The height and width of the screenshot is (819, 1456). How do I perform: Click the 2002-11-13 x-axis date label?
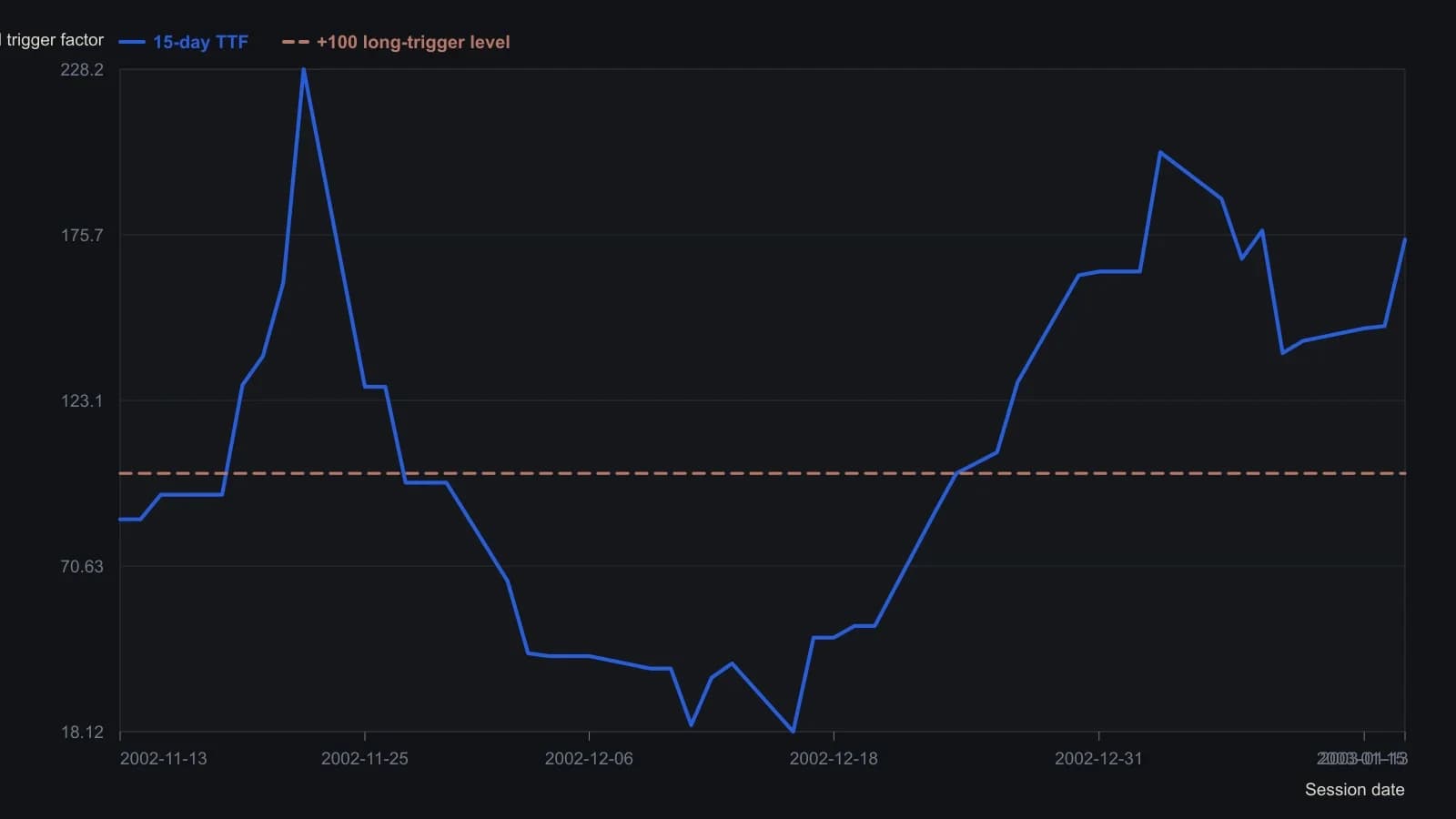click(164, 759)
